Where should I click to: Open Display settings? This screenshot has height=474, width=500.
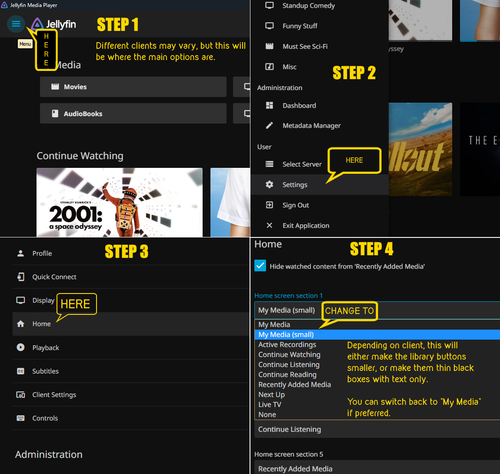click(x=130, y=300)
